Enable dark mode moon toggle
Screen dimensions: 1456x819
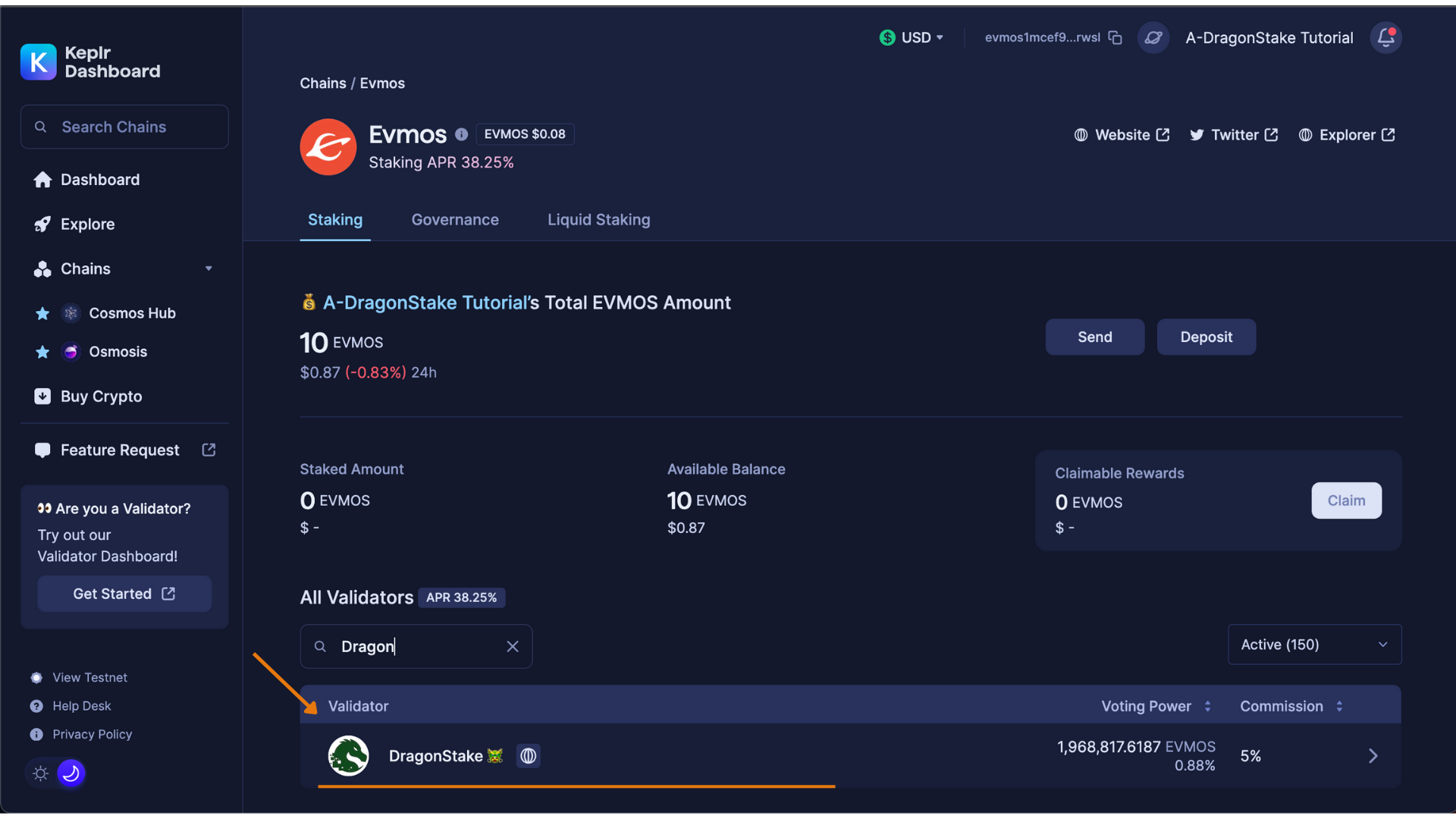[71, 773]
